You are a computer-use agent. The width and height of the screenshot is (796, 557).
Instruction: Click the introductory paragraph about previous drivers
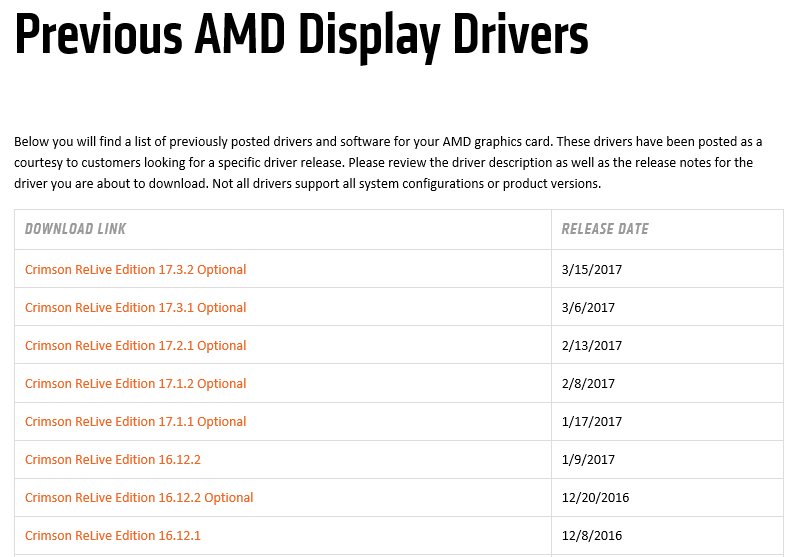(388, 162)
